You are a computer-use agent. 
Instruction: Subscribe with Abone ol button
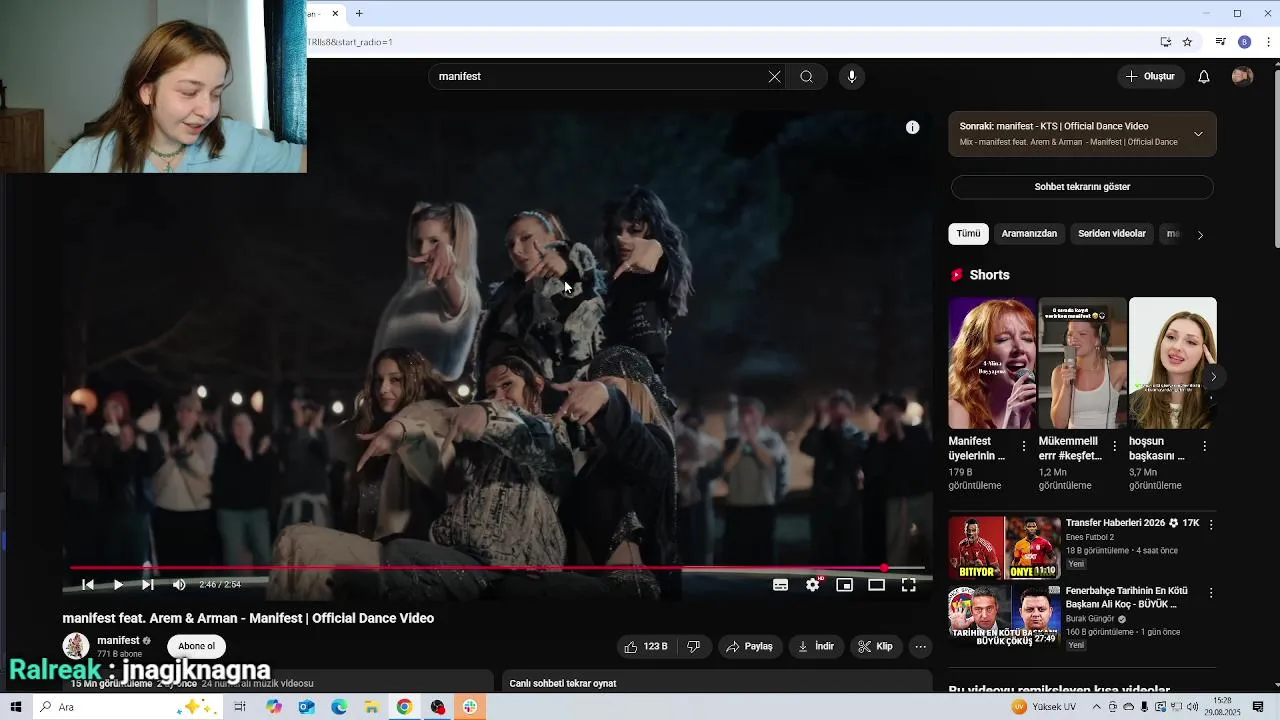coord(196,646)
